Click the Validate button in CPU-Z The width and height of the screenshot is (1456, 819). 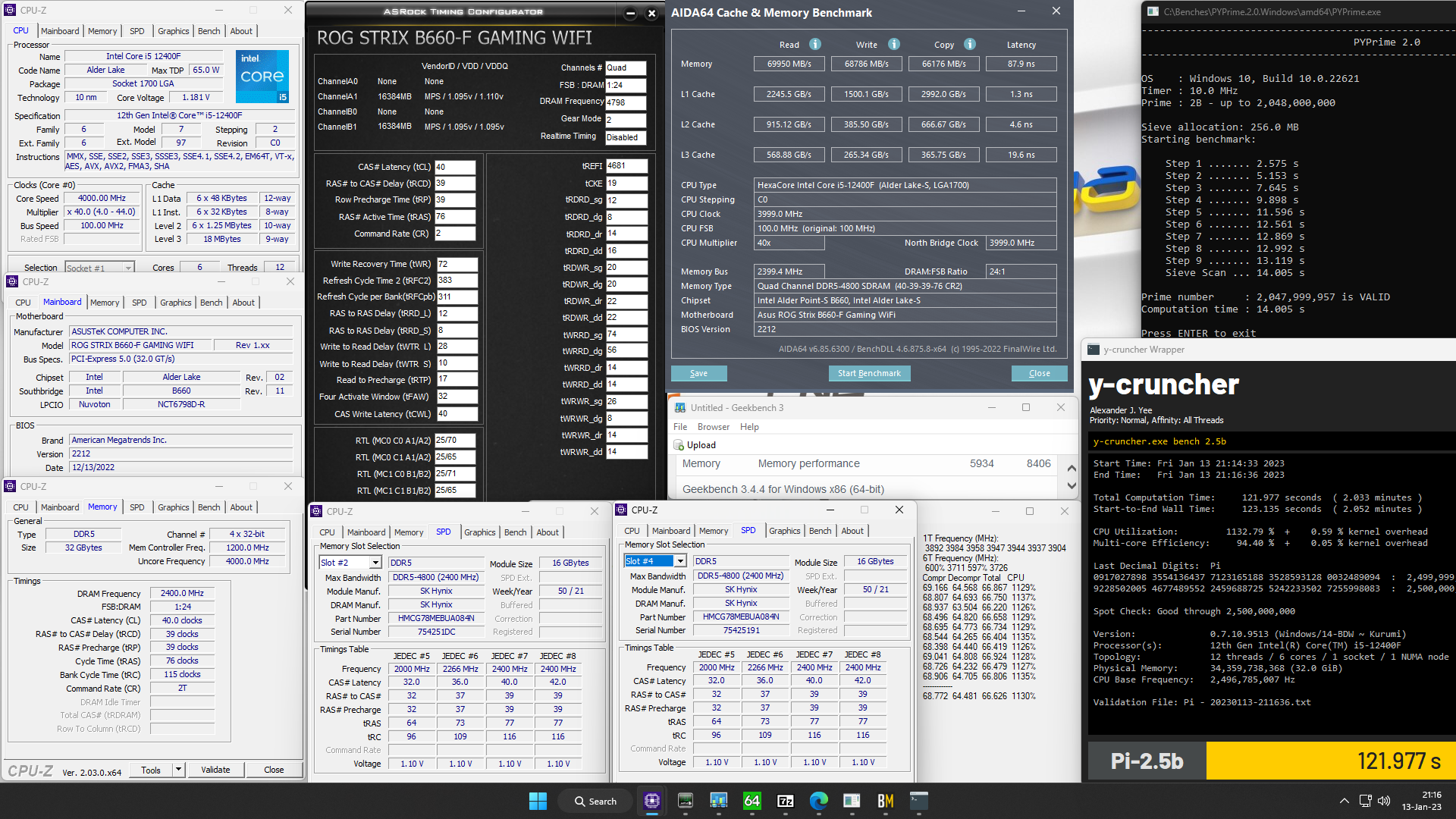(x=215, y=770)
